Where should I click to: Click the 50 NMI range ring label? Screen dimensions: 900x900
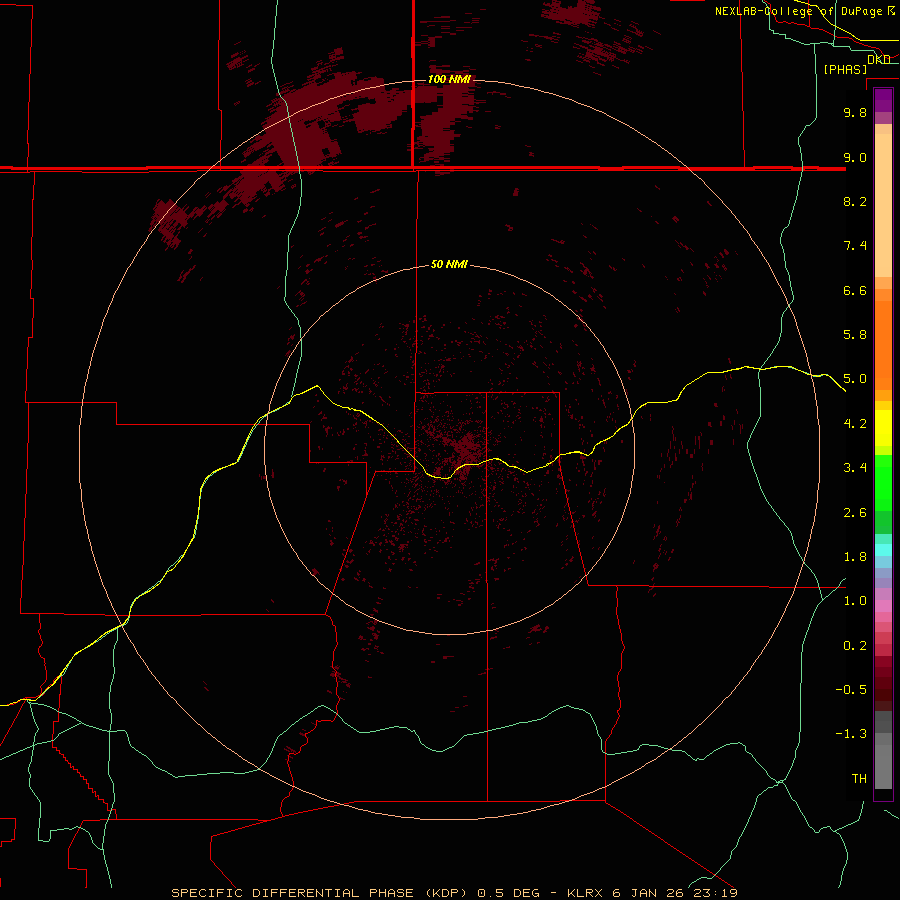(x=449, y=265)
